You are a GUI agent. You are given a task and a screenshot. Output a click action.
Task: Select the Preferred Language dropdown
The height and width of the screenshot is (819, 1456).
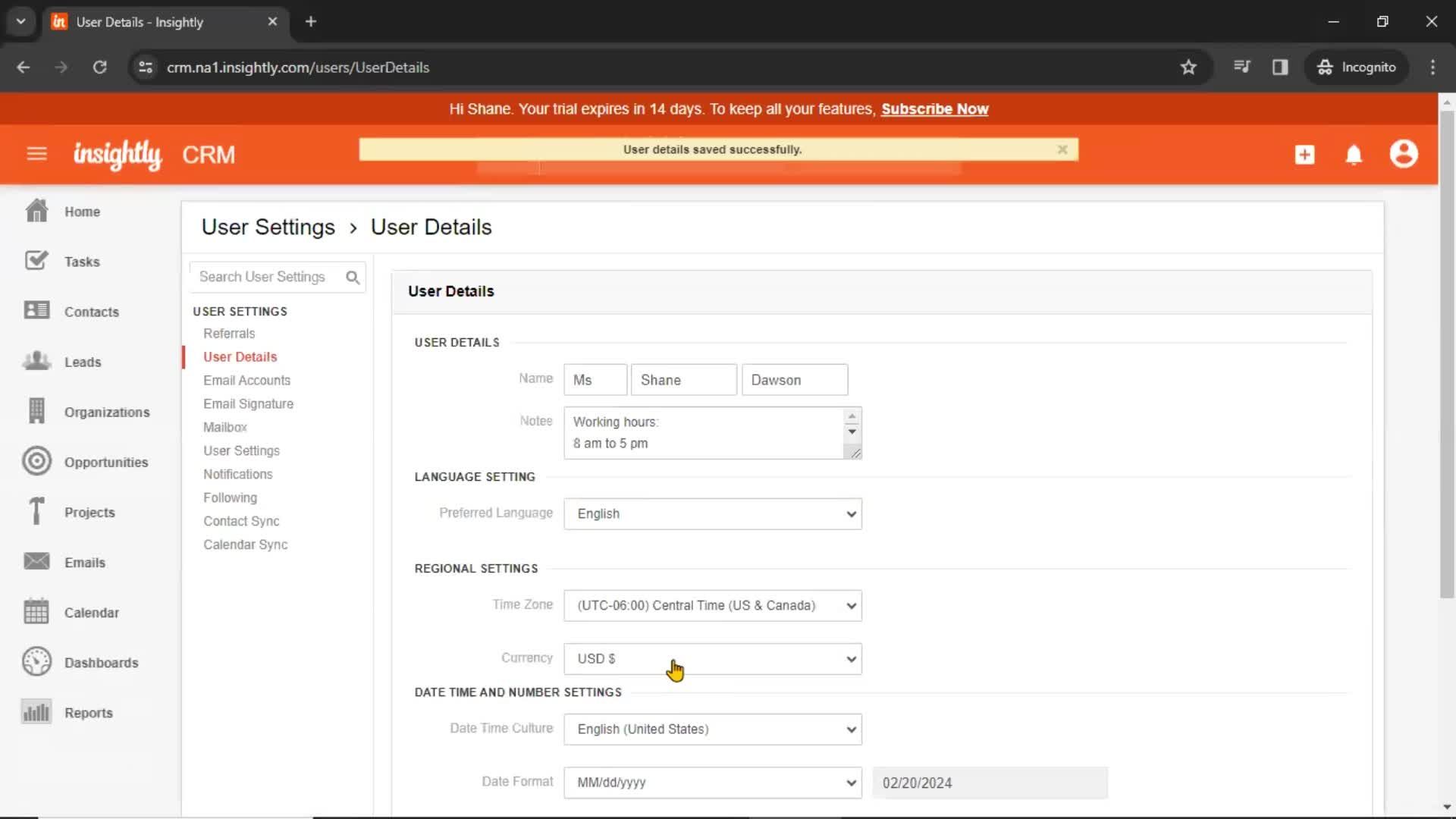[713, 513]
